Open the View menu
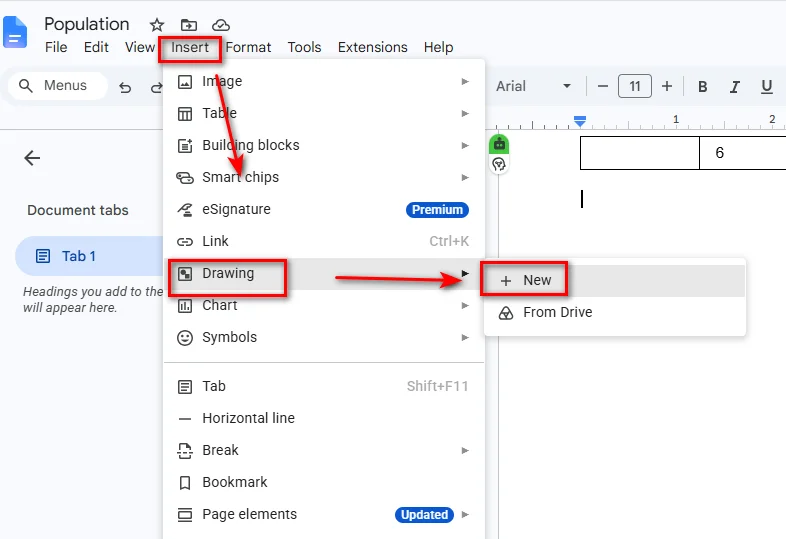 click(139, 47)
